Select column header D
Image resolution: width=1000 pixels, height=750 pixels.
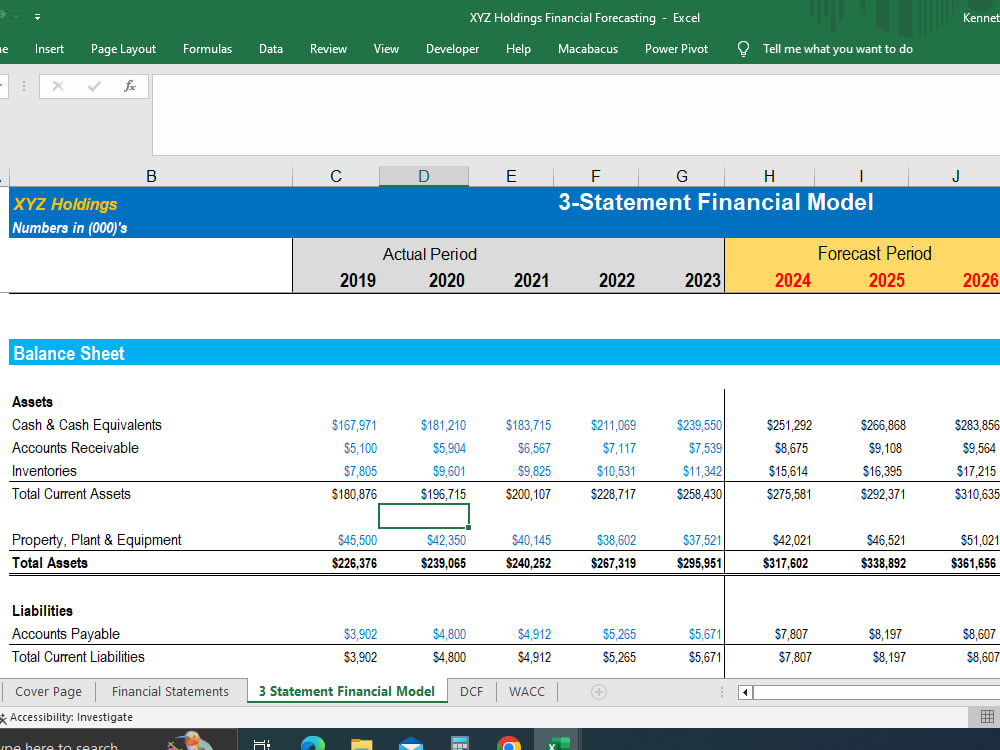tap(424, 175)
